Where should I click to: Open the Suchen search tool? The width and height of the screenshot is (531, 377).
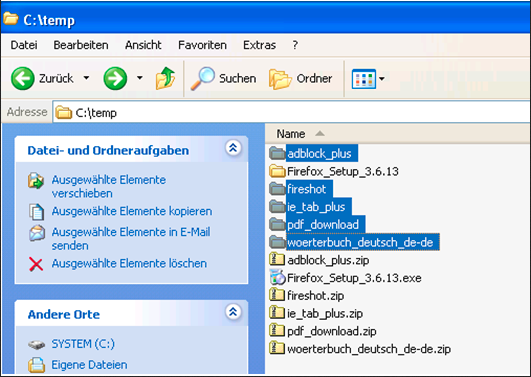click(x=224, y=78)
